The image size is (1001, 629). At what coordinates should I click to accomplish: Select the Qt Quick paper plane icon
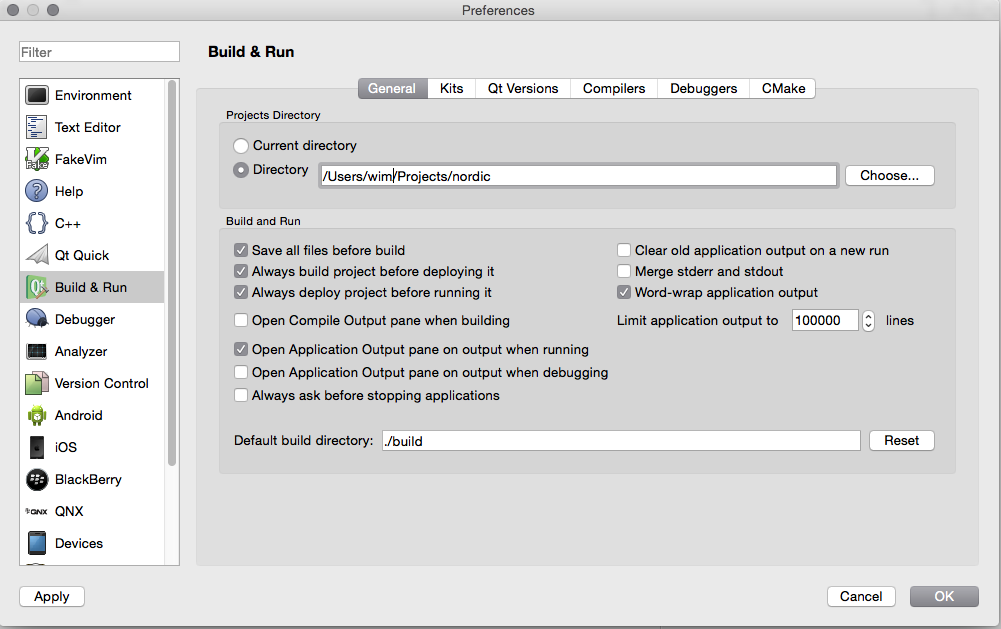(x=36, y=255)
